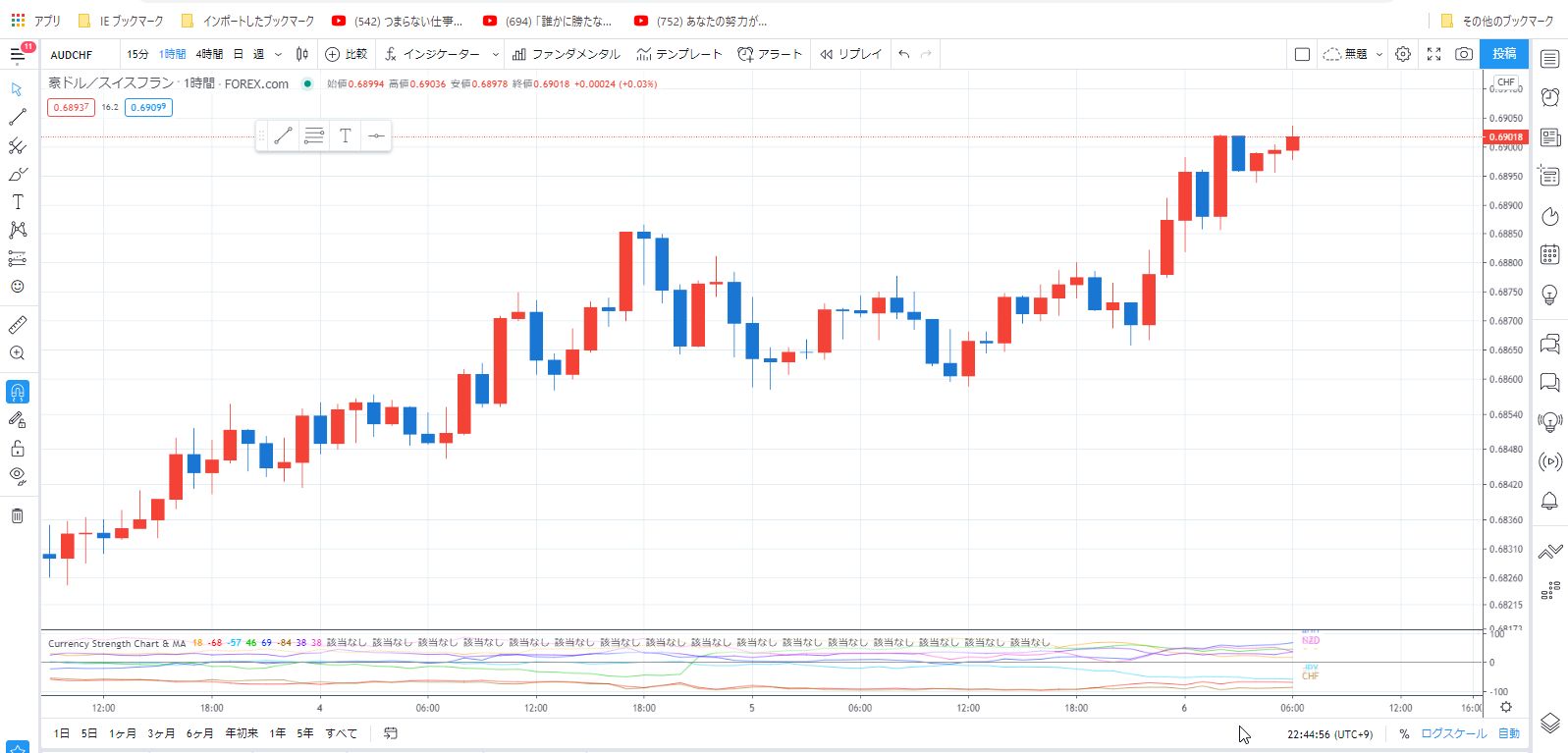The height and width of the screenshot is (753, 1568).
Task: Click the blue 投稿 publish button
Action: [1504, 54]
